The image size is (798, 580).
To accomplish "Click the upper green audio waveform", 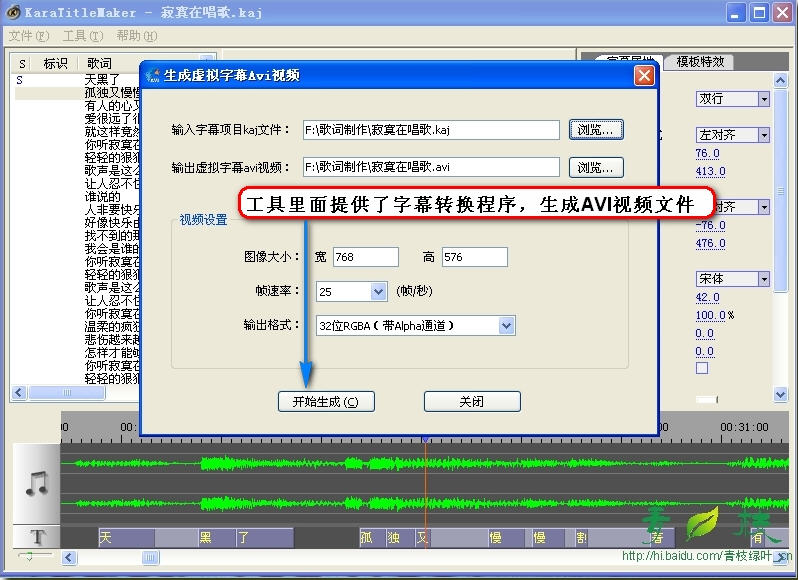I will pos(424,463).
